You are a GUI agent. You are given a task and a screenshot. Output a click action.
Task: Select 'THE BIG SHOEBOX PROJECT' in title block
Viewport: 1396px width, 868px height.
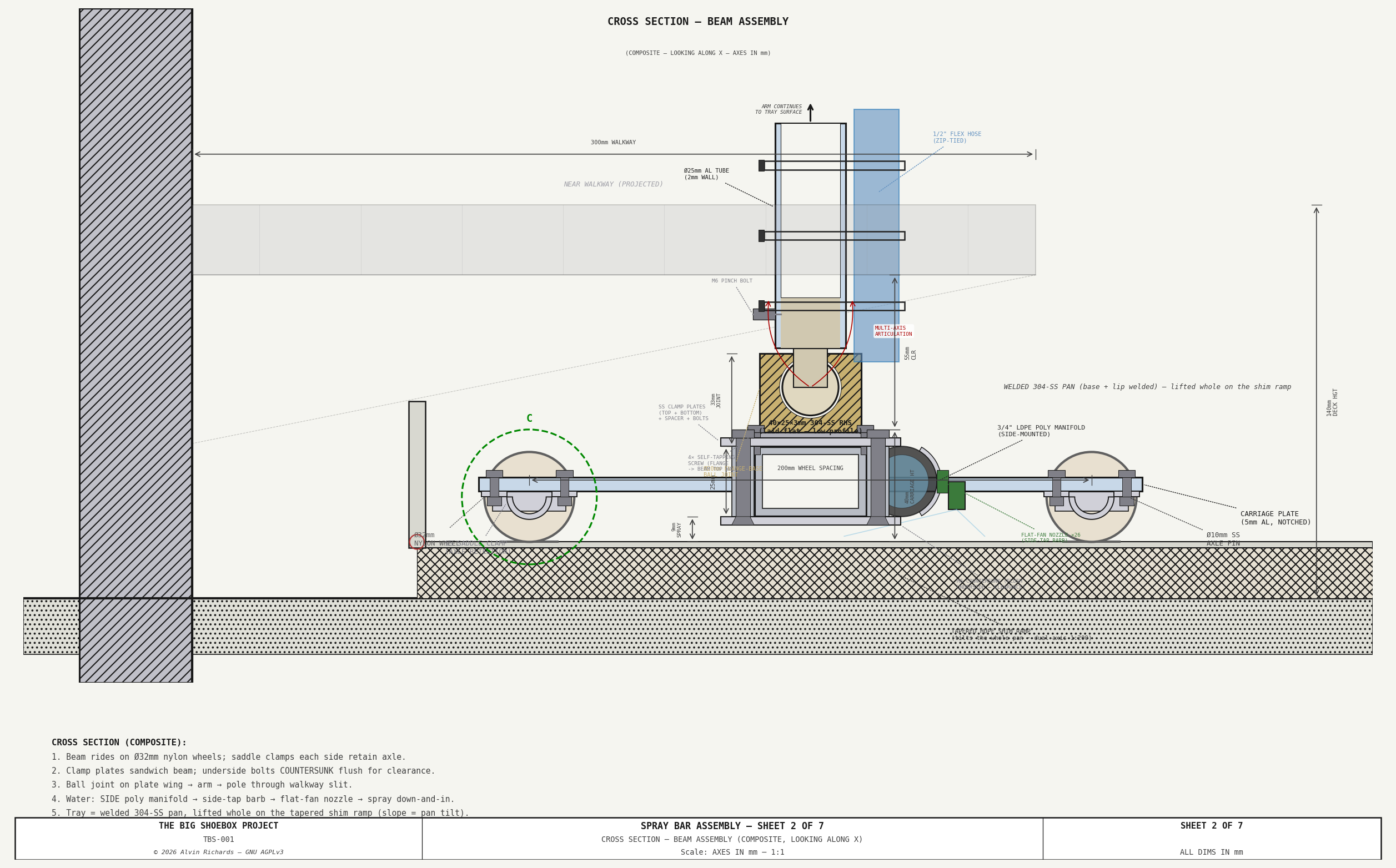click(218, 825)
